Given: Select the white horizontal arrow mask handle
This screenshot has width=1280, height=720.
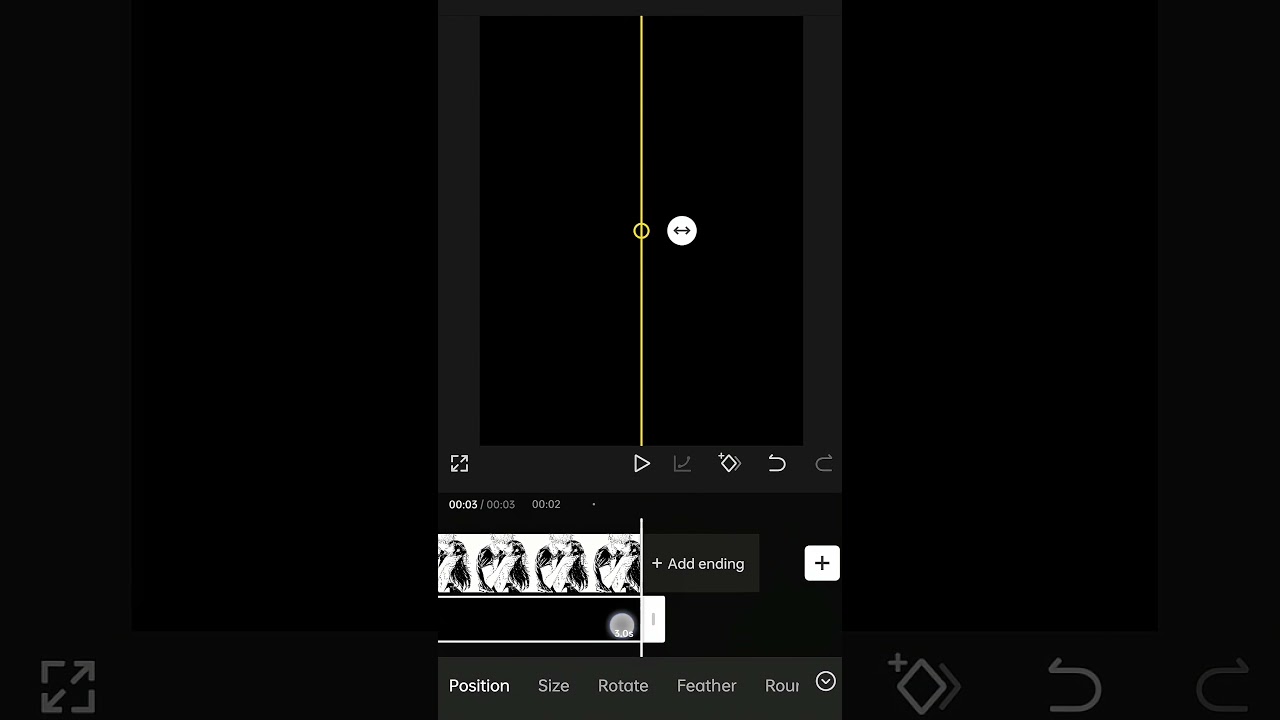Looking at the screenshot, I should click(682, 231).
